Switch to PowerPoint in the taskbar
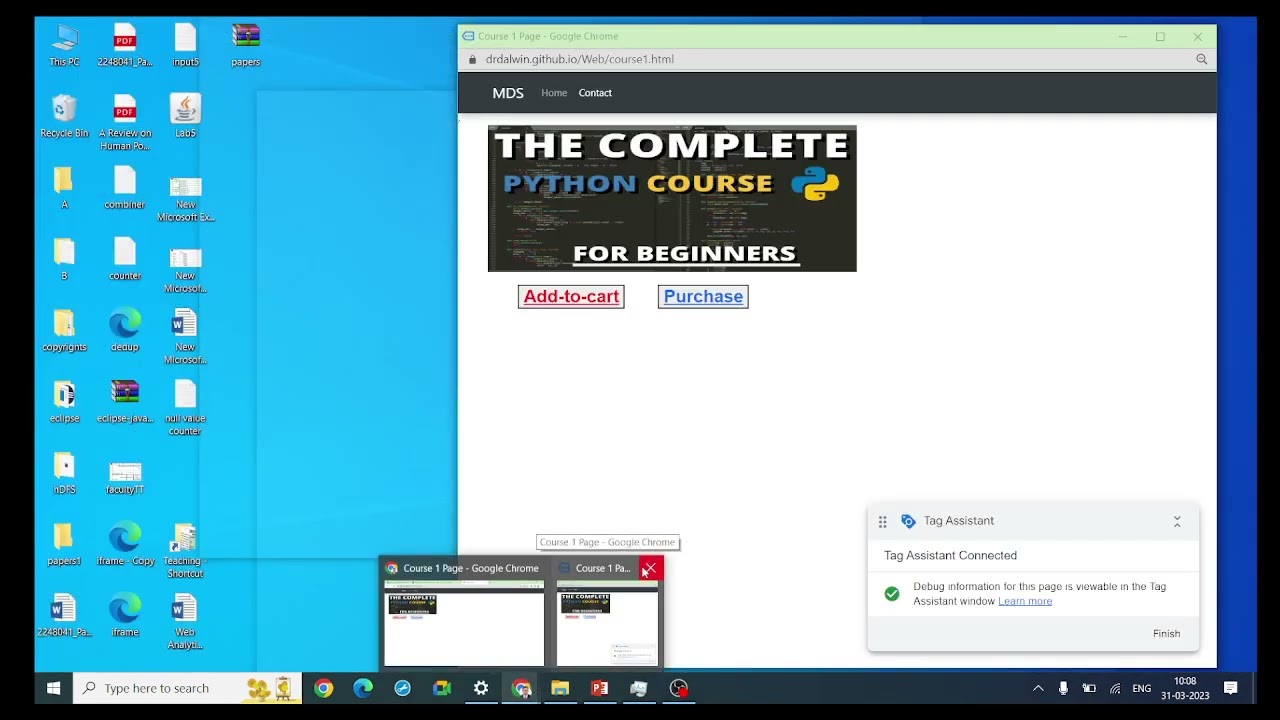The width and height of the screenshot is (1280, 720). [599, 688]
